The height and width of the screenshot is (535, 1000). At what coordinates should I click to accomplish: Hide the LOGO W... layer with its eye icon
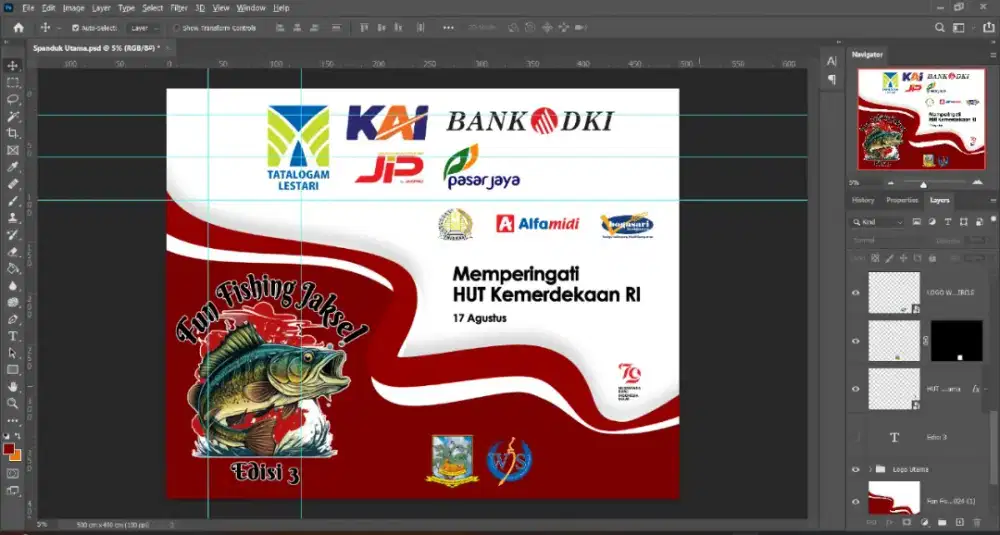[856, 293]
